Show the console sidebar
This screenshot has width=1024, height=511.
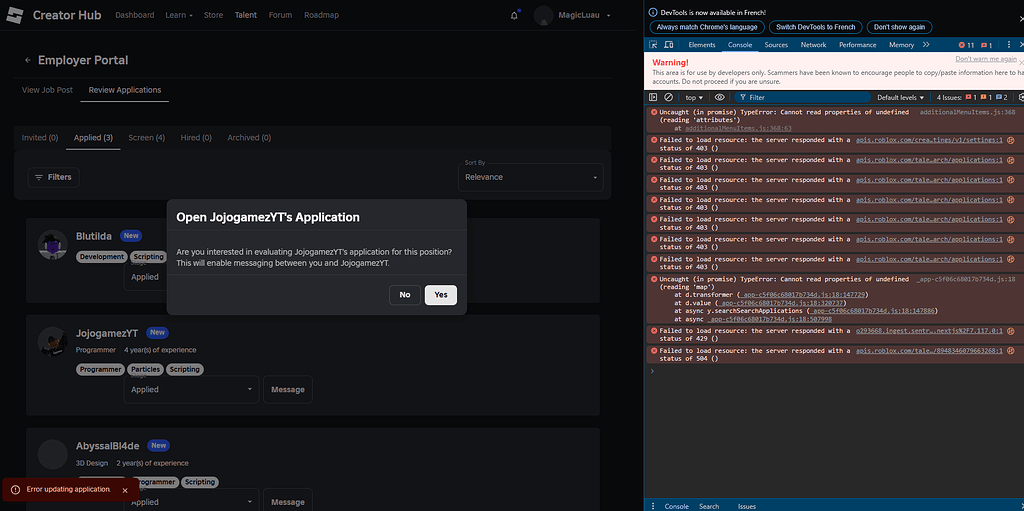point(653,97)
